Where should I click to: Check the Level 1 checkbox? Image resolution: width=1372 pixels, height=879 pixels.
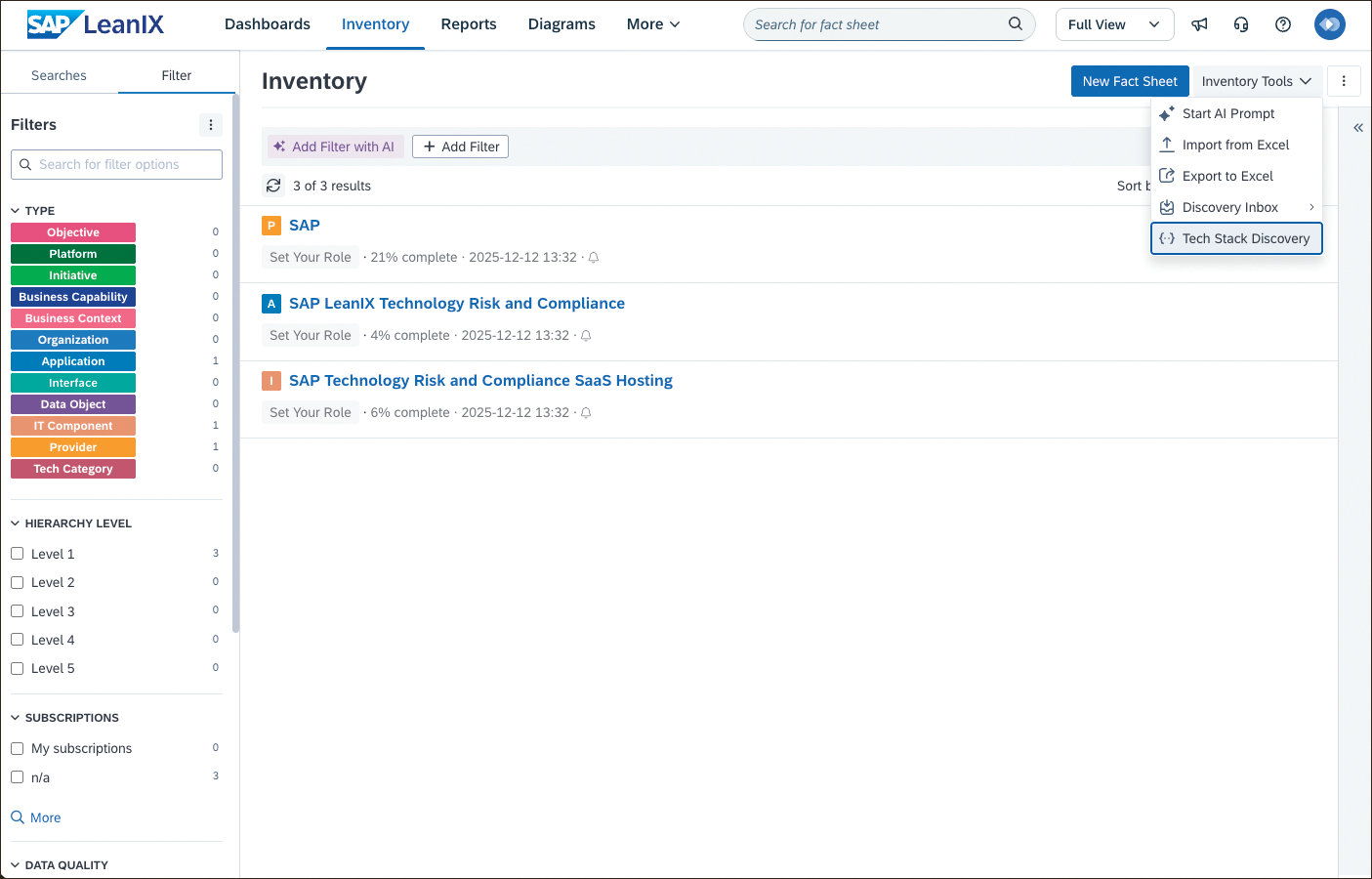pos(17,554)
